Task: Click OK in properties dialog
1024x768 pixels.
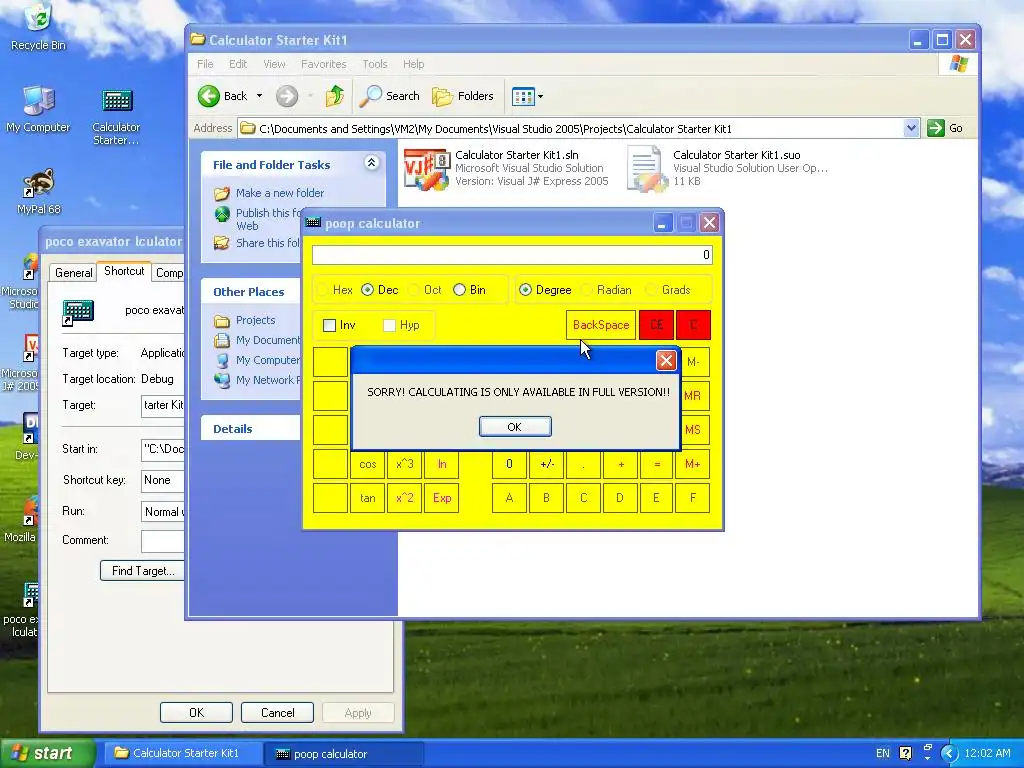Action: 197,712
